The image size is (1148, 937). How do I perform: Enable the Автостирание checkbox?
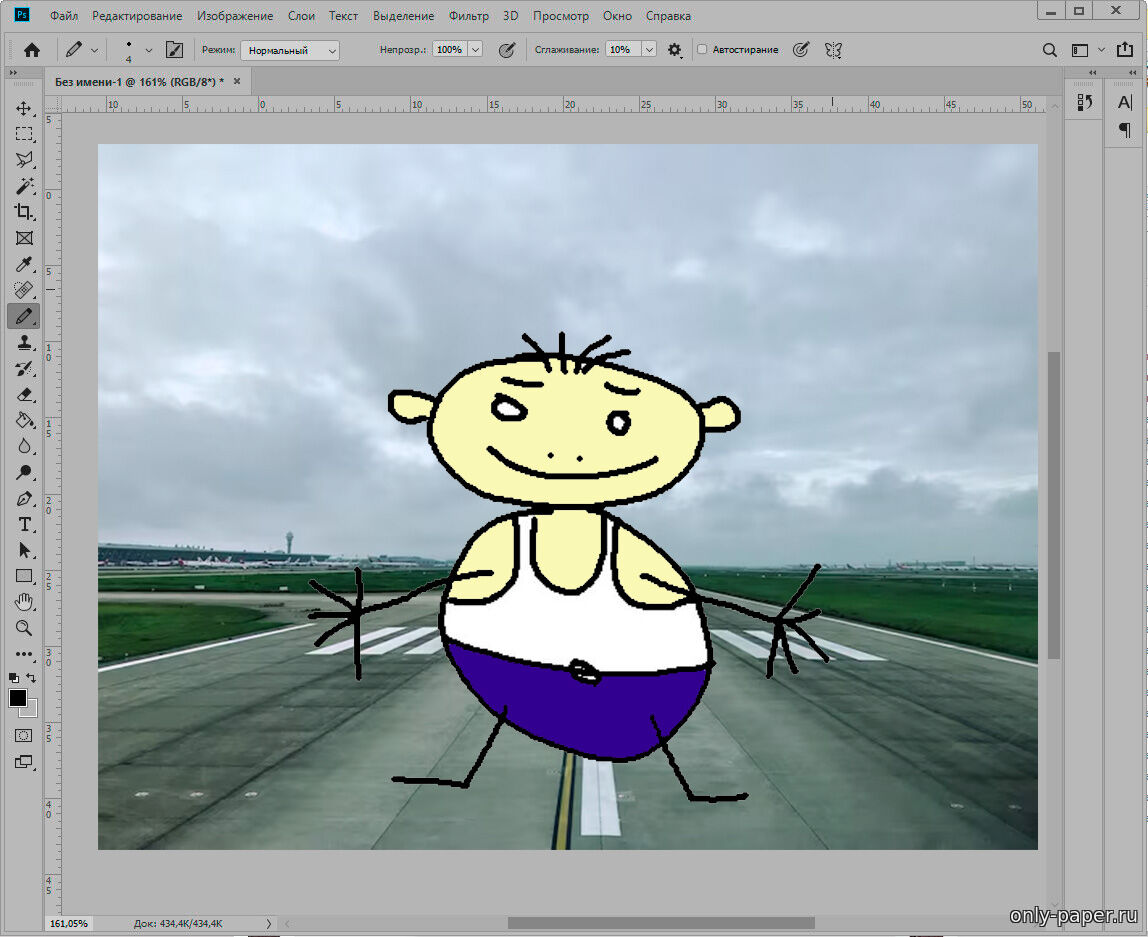pos(702,50)
